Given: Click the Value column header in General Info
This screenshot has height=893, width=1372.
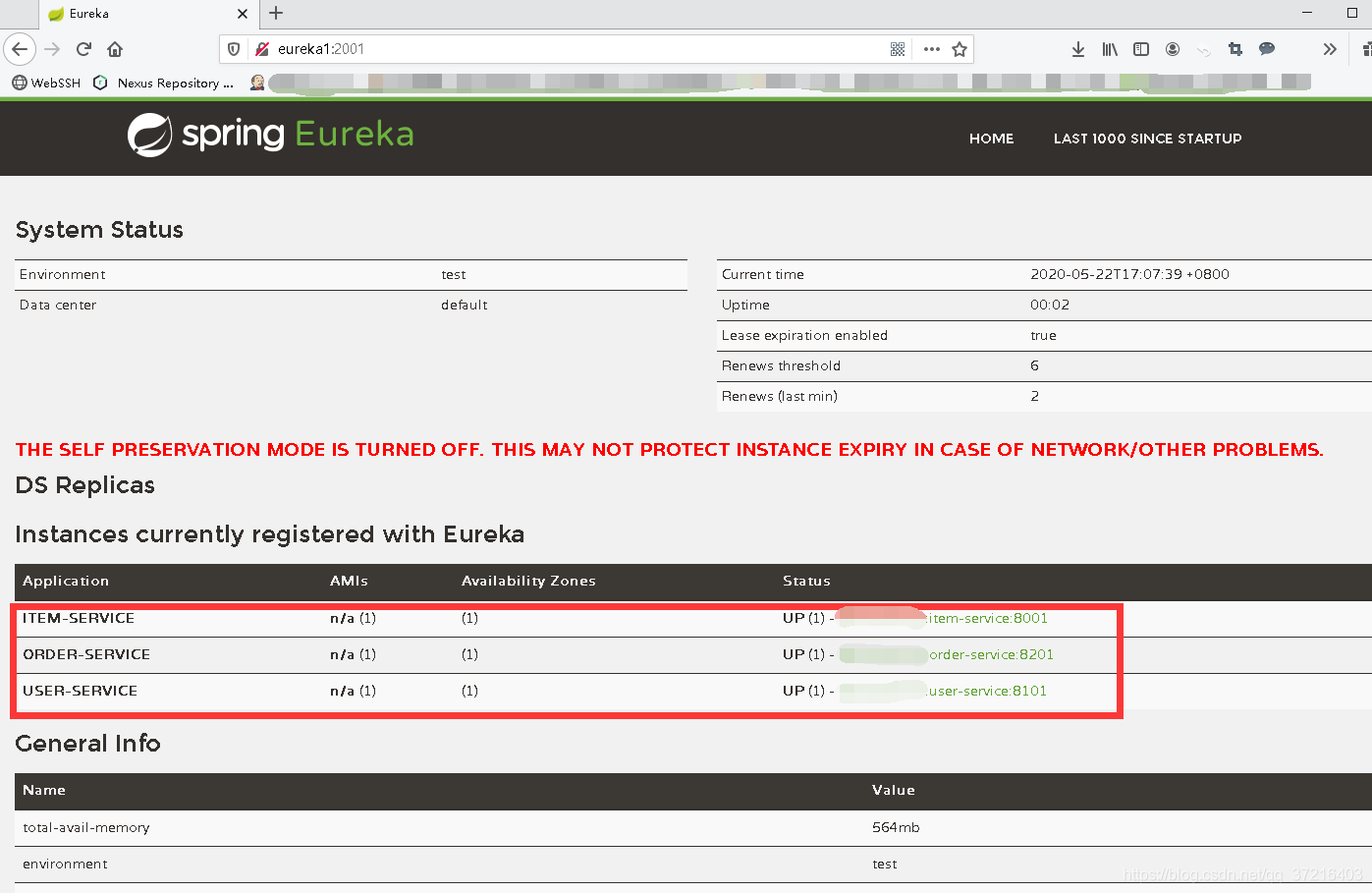Looking at the screenshot, I should pyautogui.click(x=894, y=791).
